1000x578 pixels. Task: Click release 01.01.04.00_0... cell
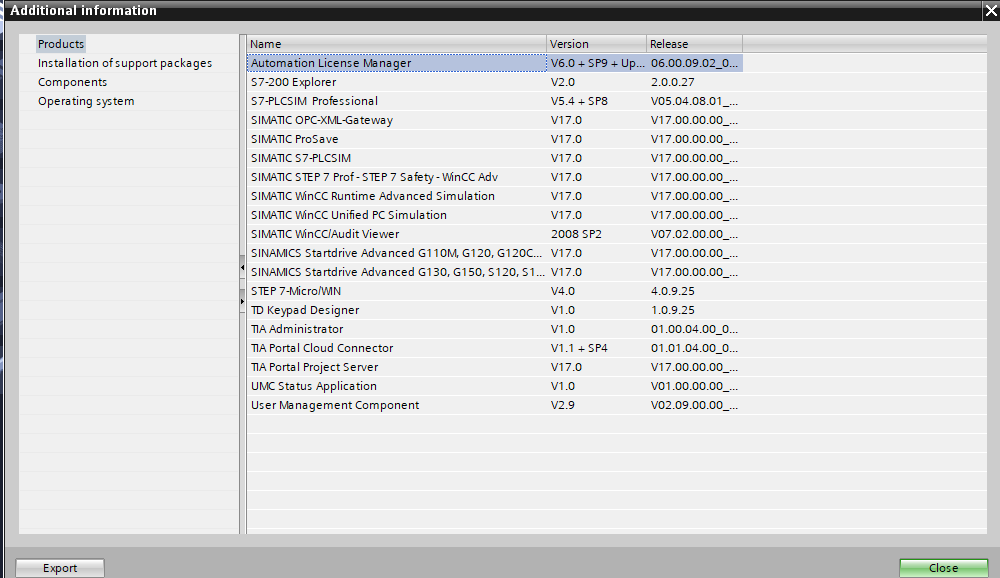point(695,348)
